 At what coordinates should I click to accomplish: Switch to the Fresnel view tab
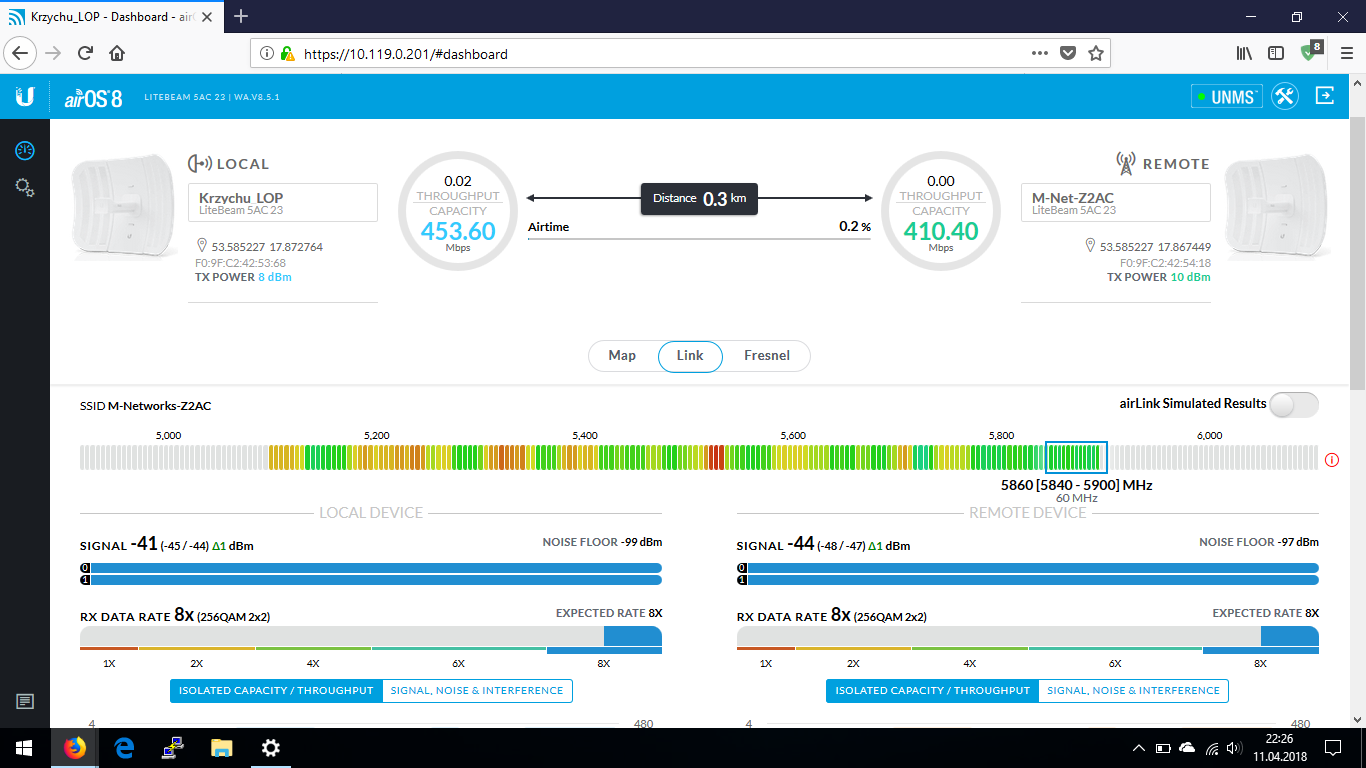pos(767,356)
